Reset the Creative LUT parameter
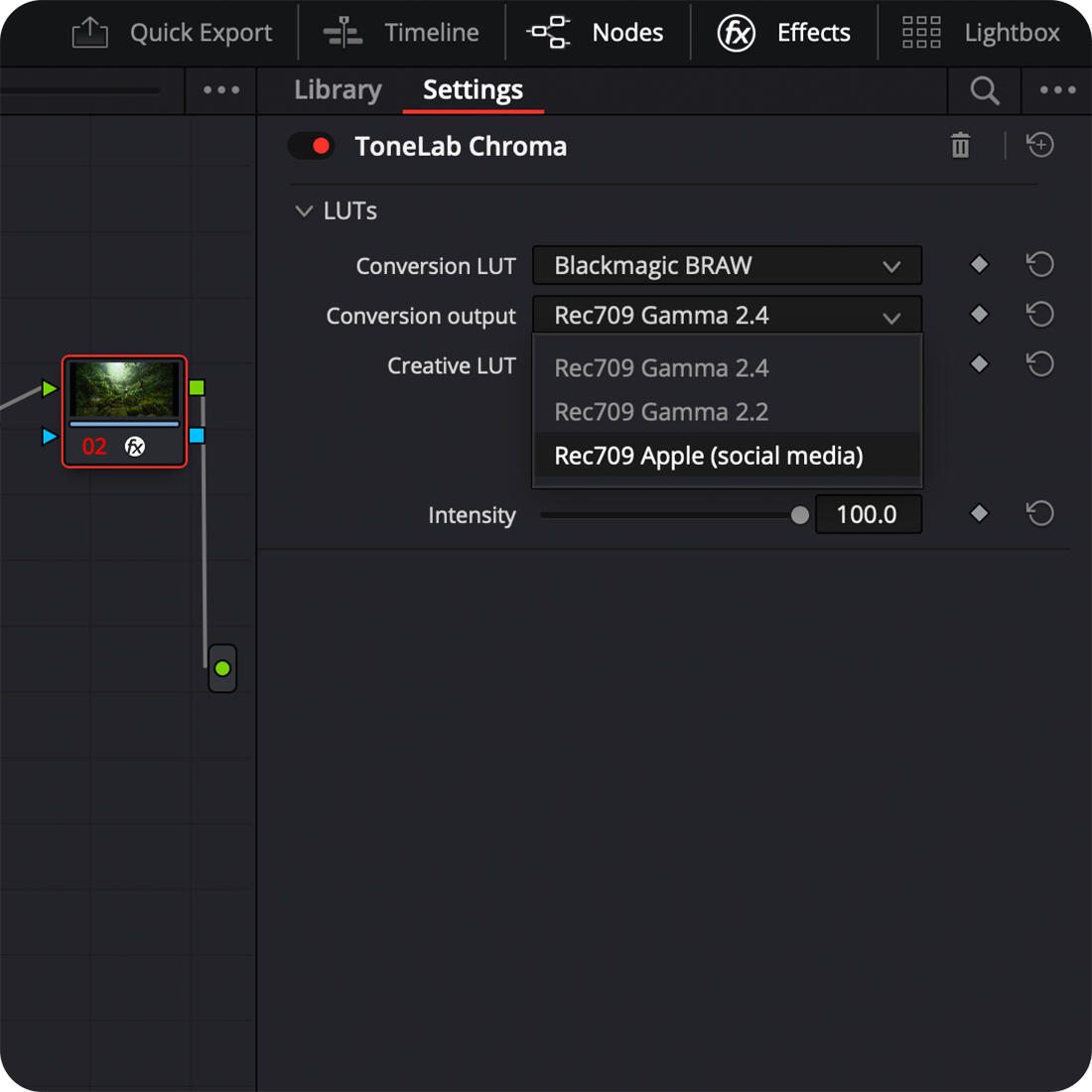 point(1039,364)
